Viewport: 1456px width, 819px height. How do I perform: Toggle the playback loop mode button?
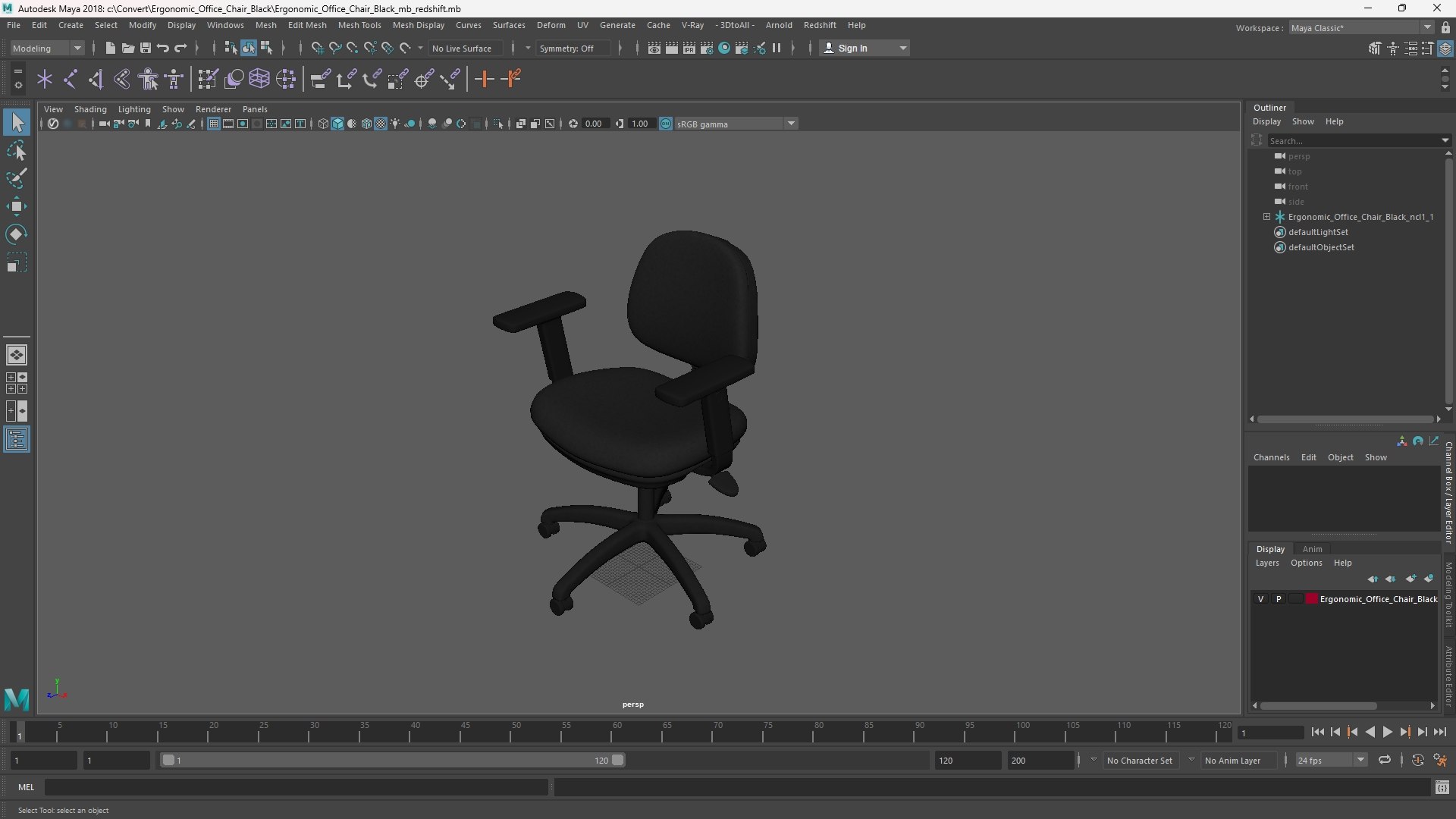(x=1385, y=760)
